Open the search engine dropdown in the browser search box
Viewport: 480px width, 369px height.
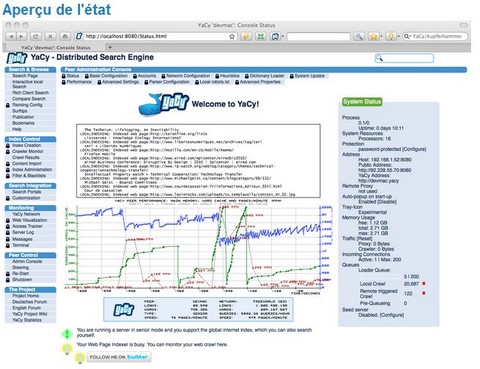(x=407, y=36)
